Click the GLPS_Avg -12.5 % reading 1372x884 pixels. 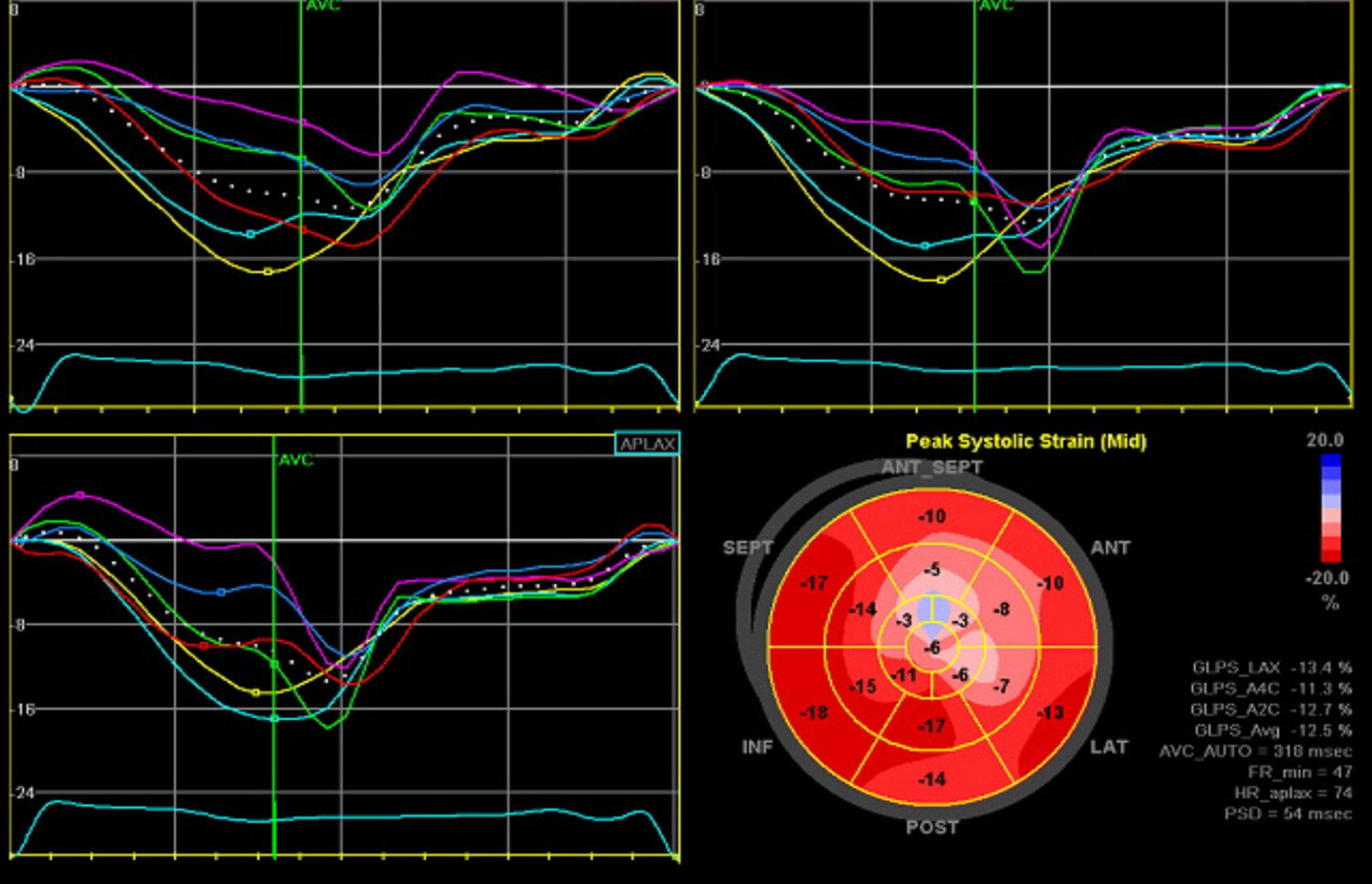pos(1273,731)
